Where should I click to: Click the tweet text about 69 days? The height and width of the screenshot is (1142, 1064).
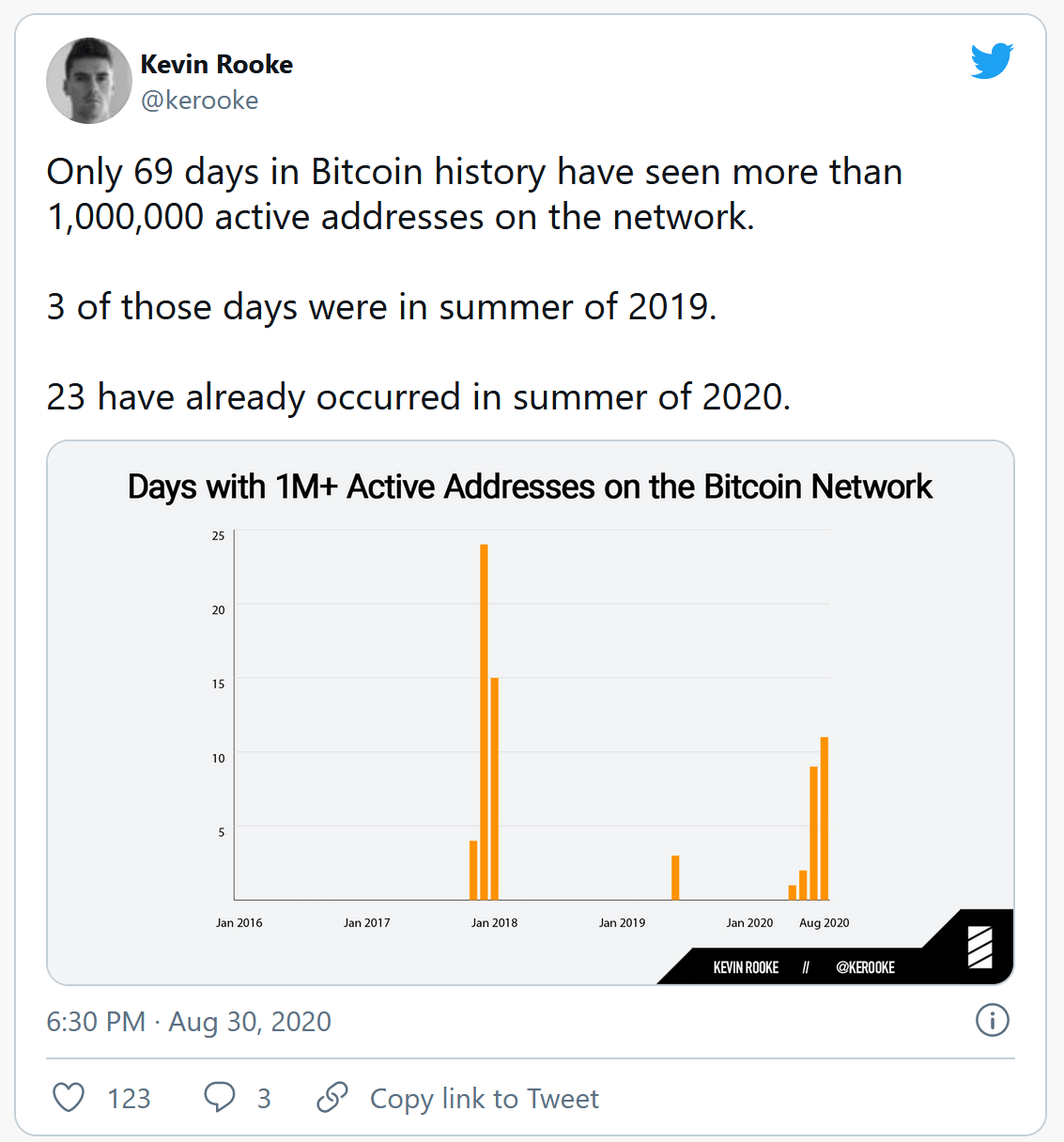[x=474, y=194]
